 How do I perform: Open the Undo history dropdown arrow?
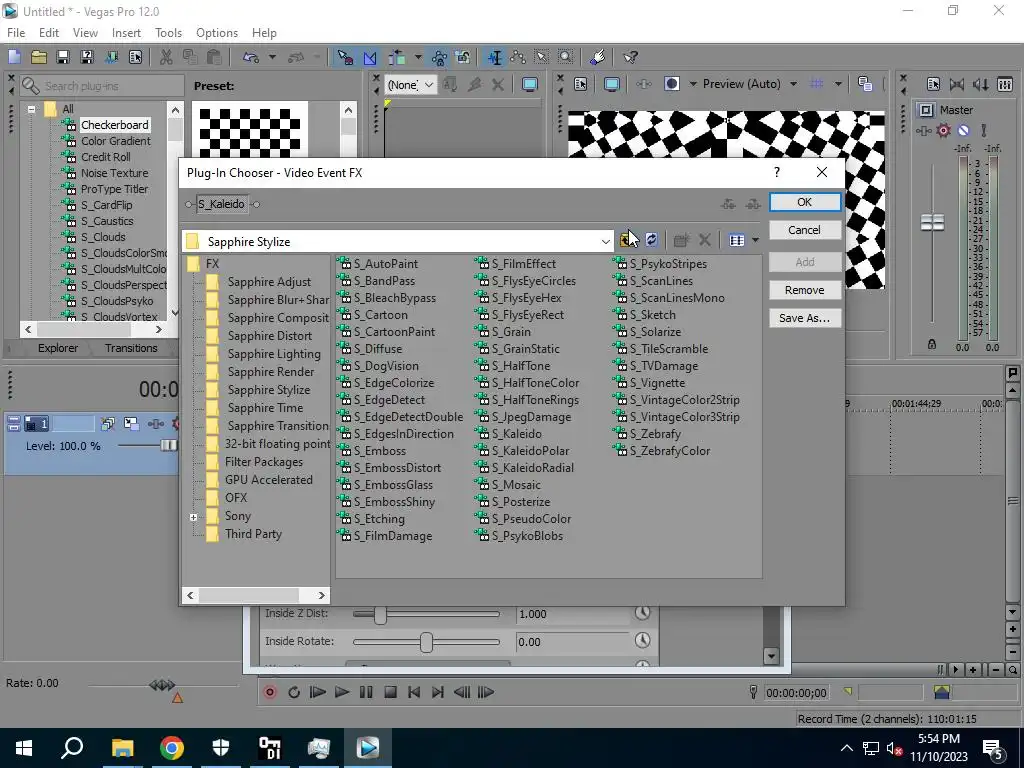click(272, 57)
